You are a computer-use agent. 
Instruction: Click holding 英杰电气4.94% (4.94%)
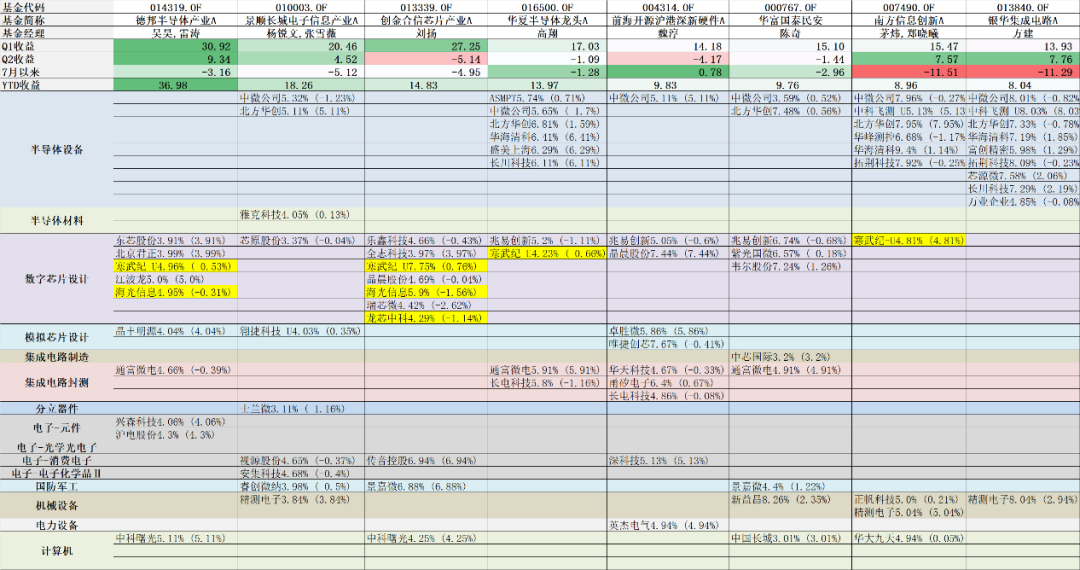pyautogui.click(x=665, y=525)
